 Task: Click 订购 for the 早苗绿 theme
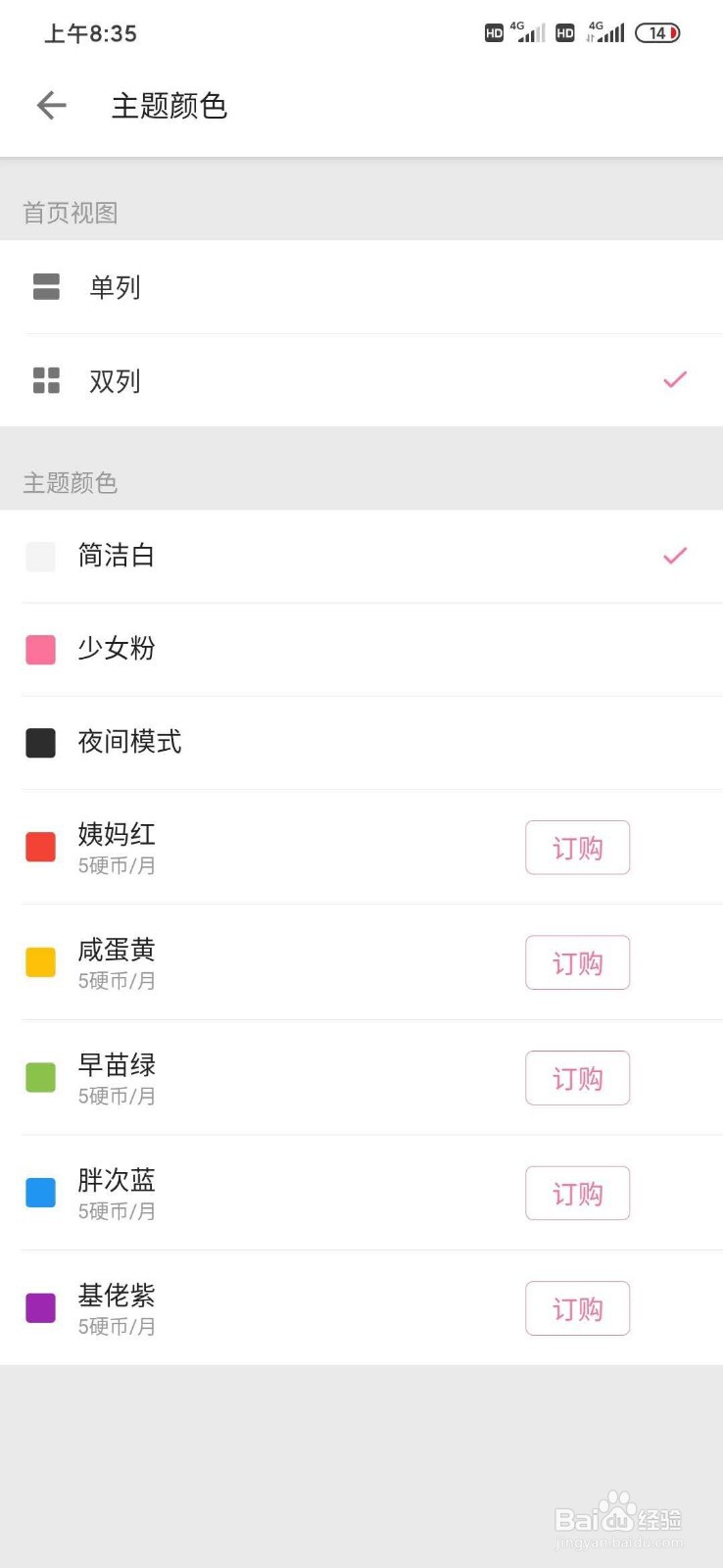(577, 1078)
